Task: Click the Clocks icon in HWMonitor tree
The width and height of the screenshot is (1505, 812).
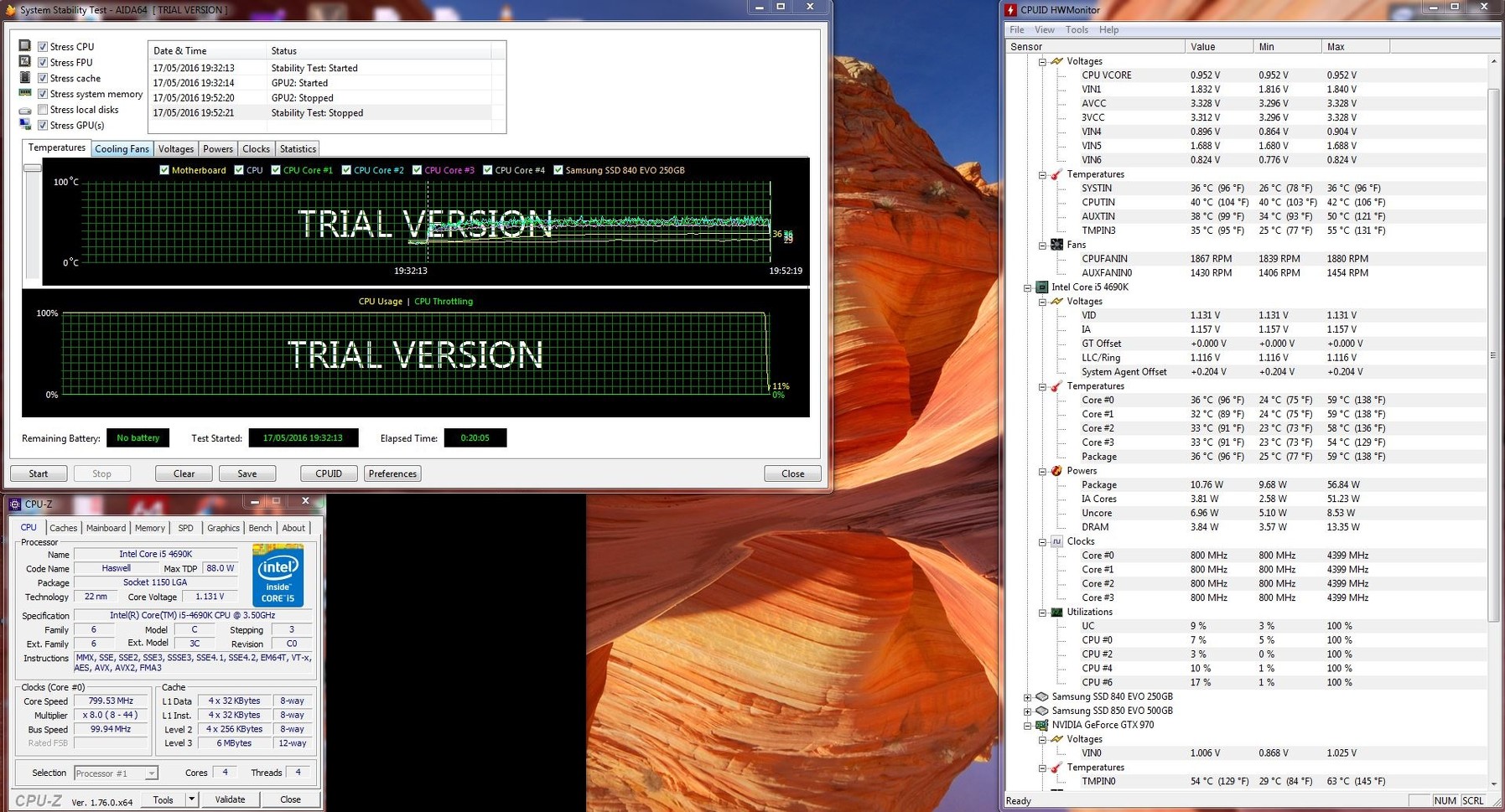Action: pos(1056,541)
